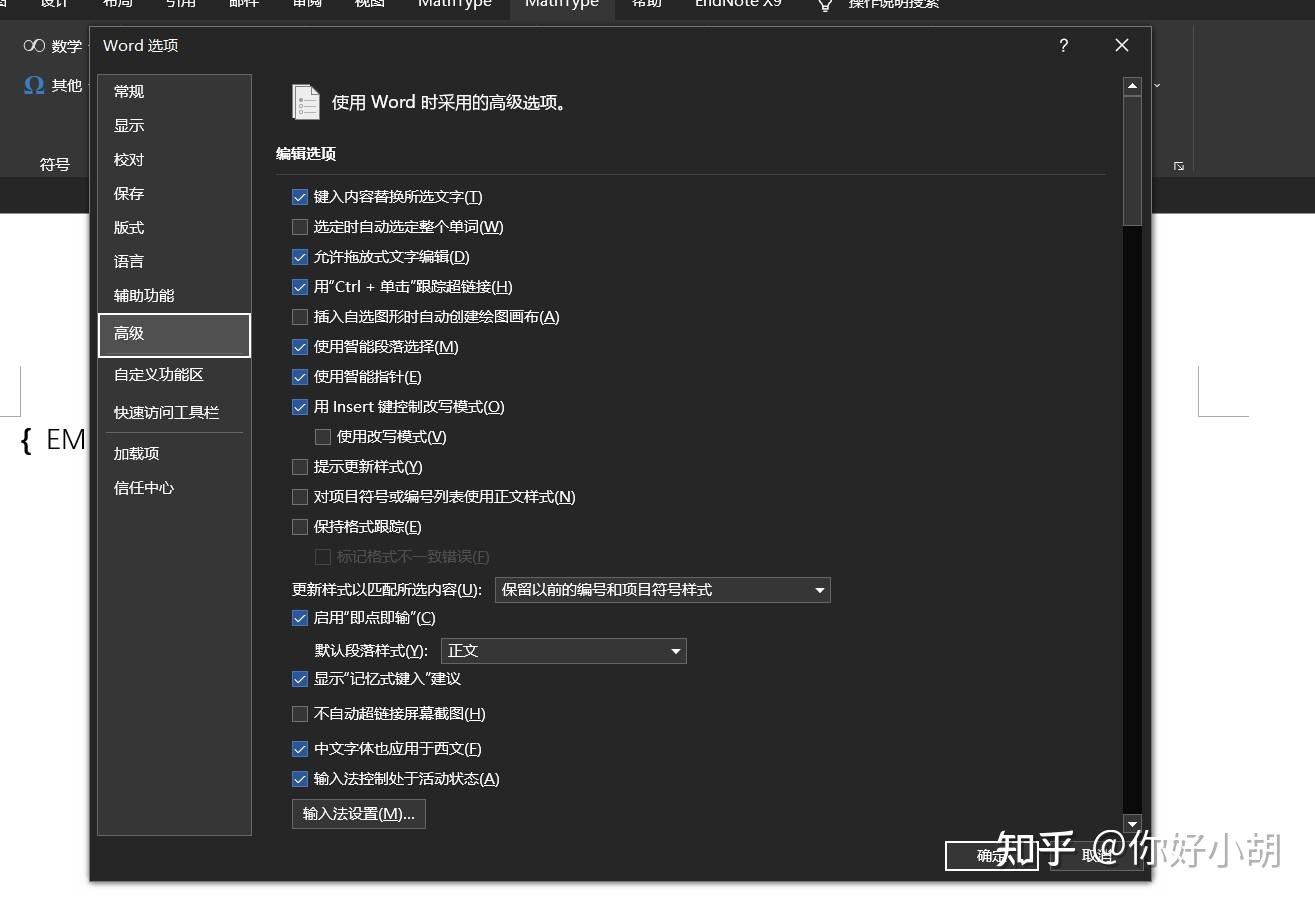Open 信任中心 category in sidebar
Image resolution: width=1315 pixels, height=905 pixels.
coord(174,487)
